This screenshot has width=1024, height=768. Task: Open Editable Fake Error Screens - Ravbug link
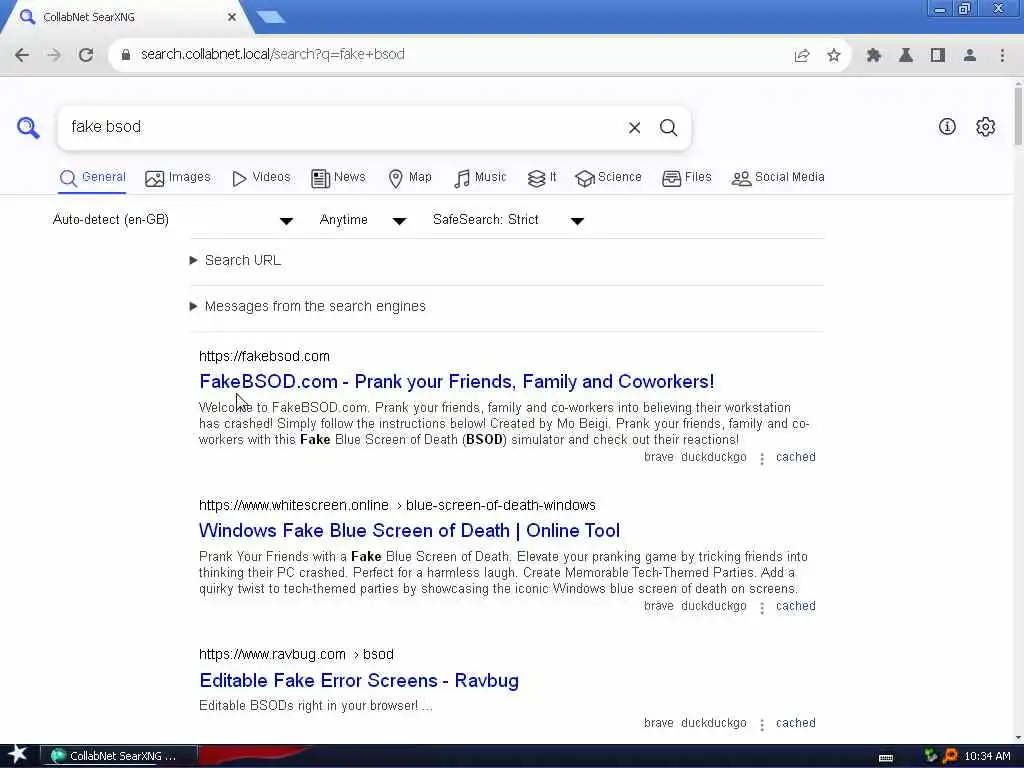click(x=359, y=680)
